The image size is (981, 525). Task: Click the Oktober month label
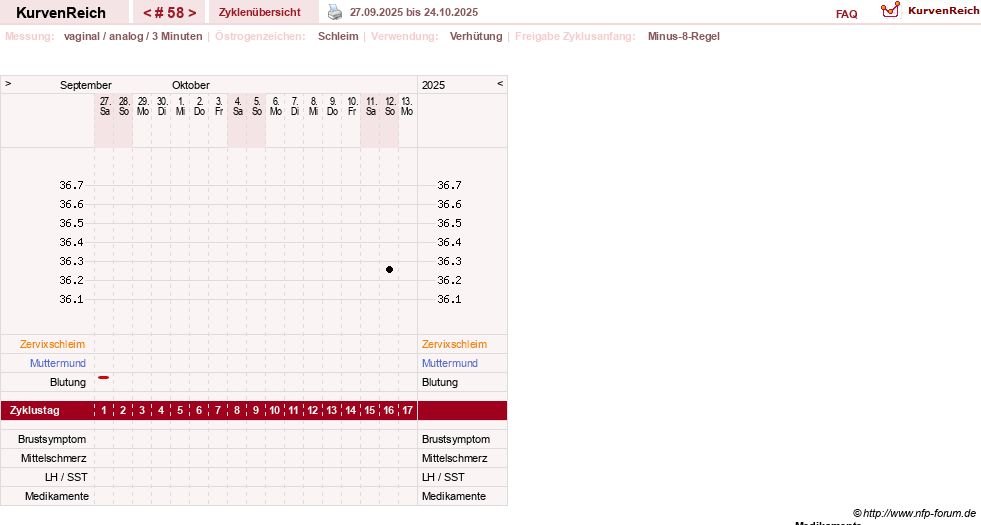click(191, 85)
